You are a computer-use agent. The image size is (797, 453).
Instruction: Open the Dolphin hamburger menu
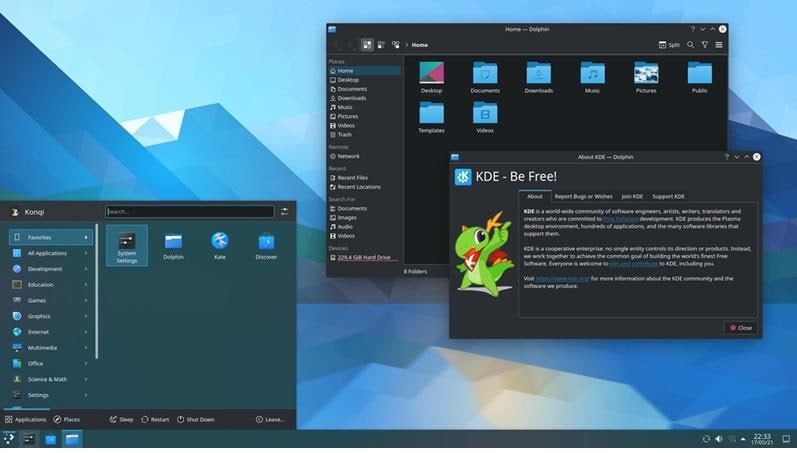pyautogui.click(x=719, y=45)
